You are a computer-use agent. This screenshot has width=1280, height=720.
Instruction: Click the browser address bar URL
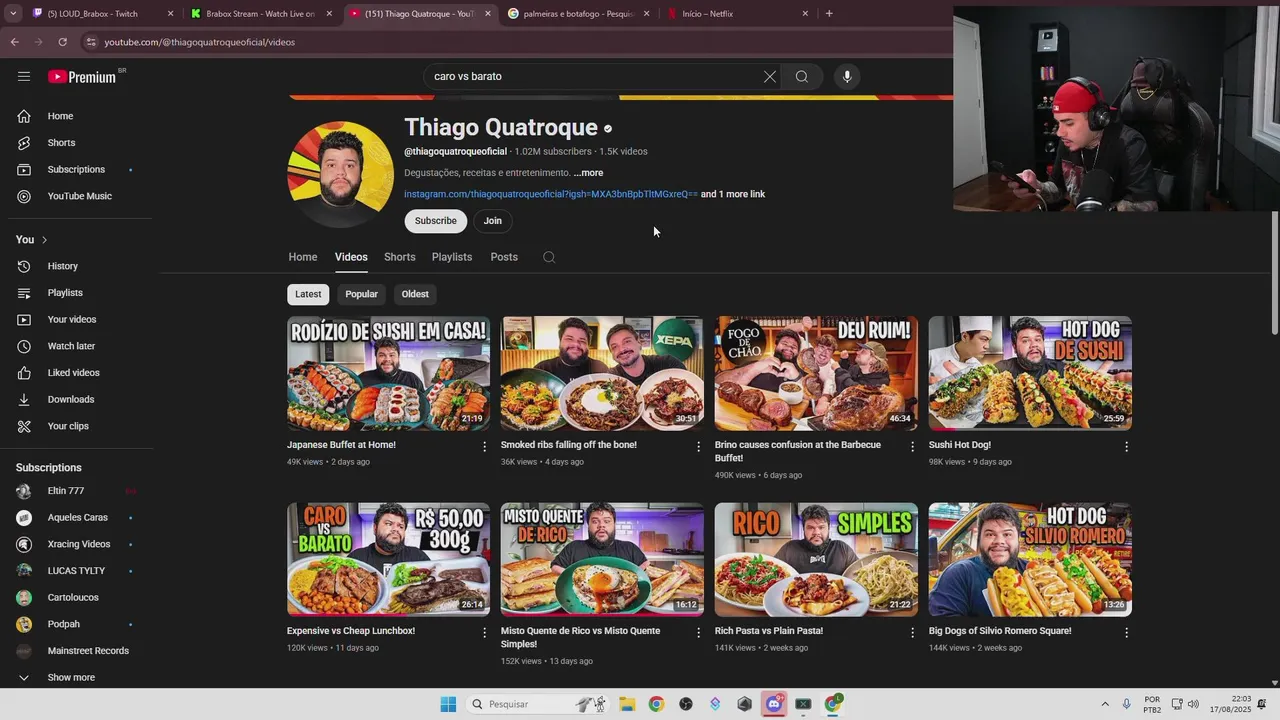tap(200, 42)
